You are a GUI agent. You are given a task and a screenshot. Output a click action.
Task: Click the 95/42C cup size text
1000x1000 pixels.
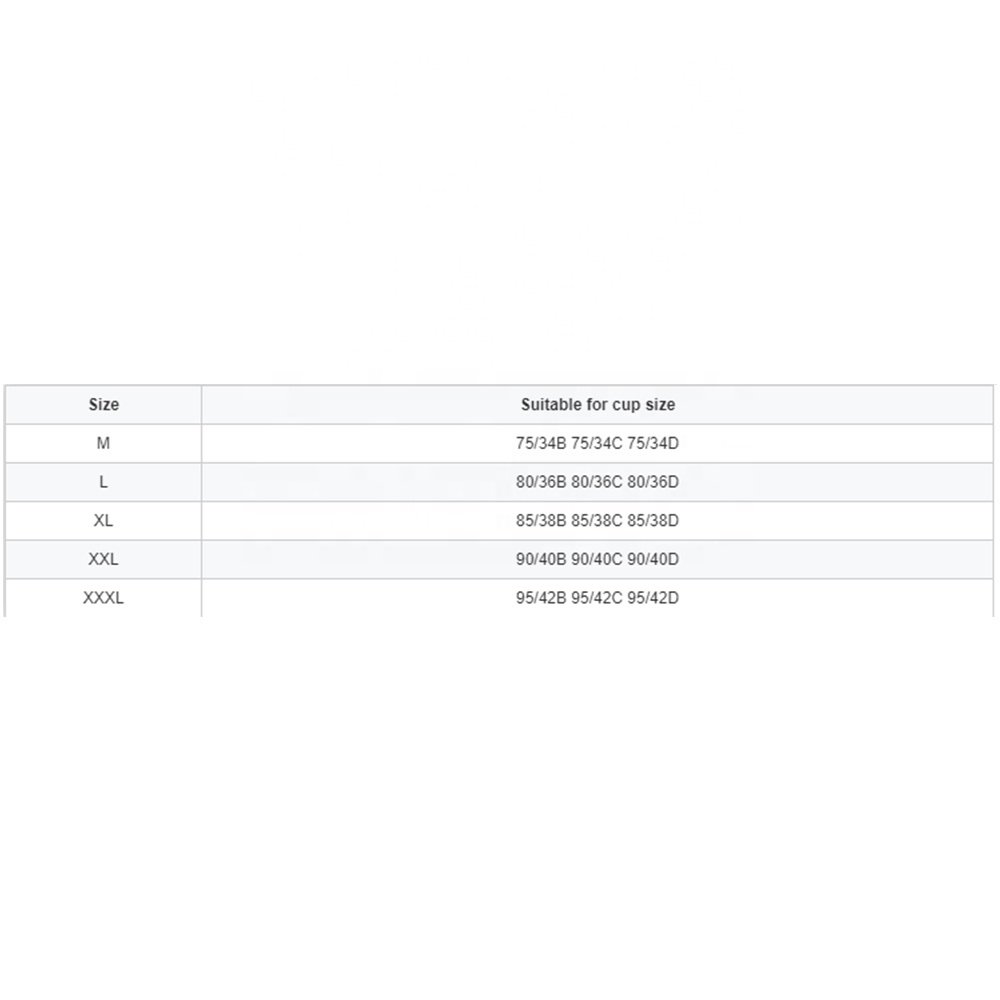click(596, 598)
